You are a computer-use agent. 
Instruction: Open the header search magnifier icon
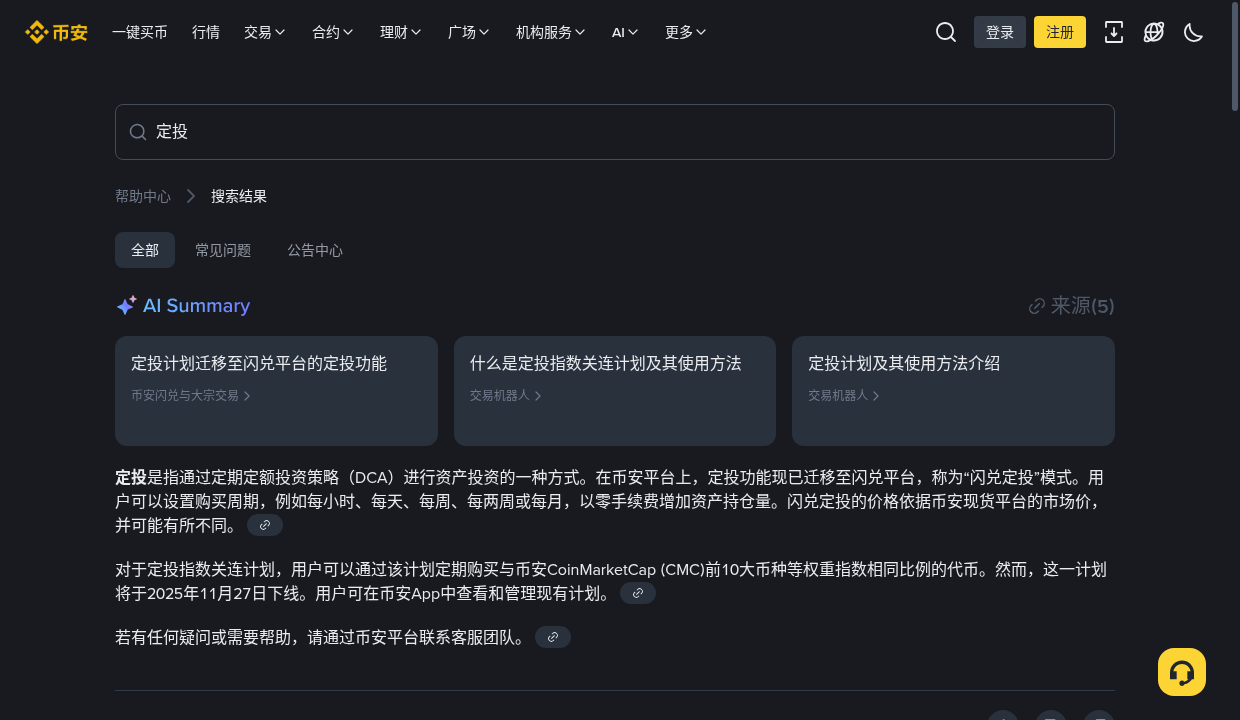click(x=946, y=32)
